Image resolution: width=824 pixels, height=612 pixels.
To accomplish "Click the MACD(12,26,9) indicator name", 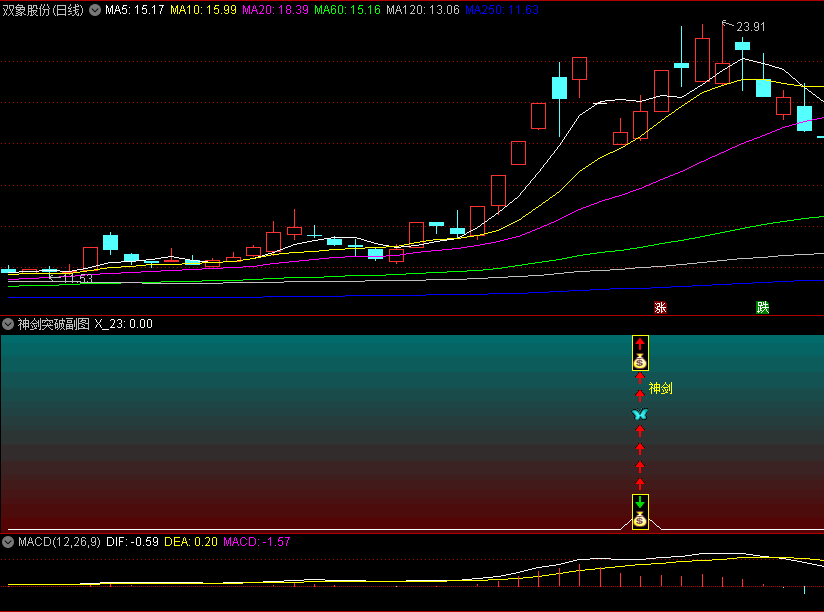I will (x=59, y=542).
